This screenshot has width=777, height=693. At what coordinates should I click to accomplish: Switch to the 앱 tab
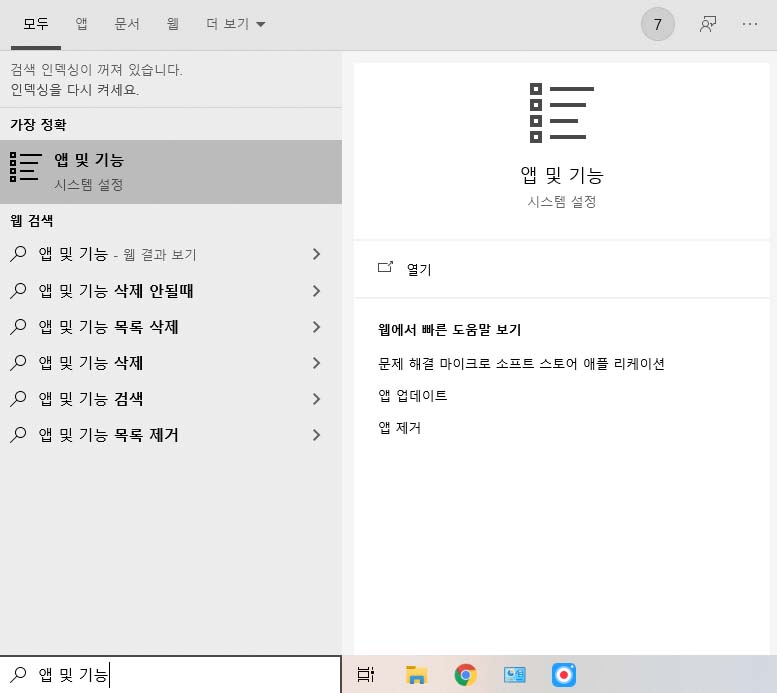81,24
